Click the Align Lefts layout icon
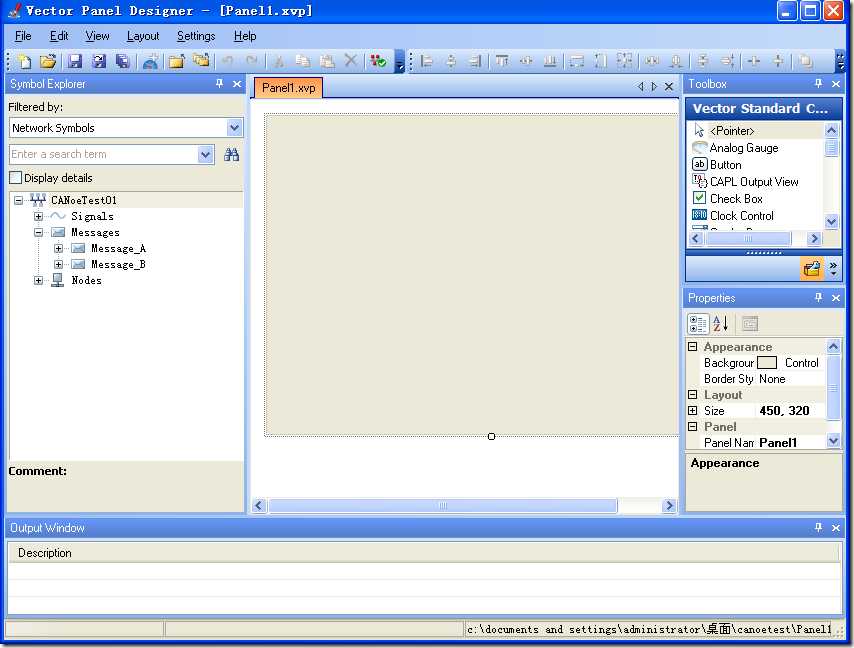Image resolution: width=854 pixels, height=648 pixels. [x=427, y=62]
